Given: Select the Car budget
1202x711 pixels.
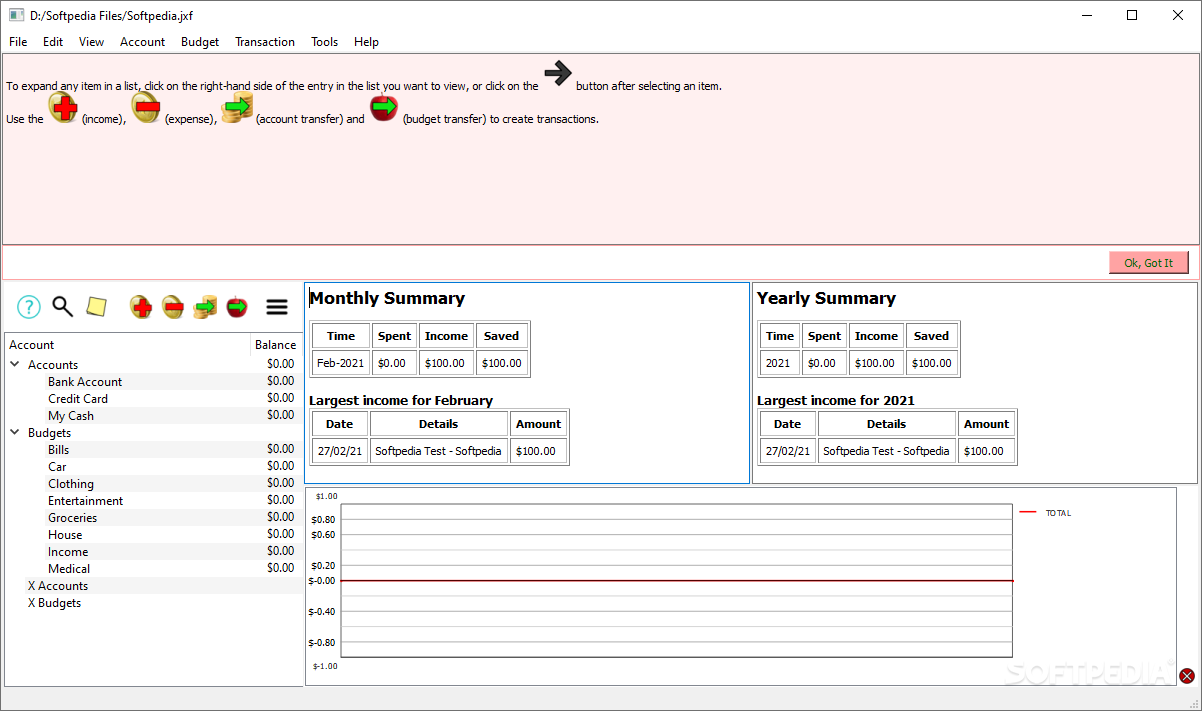Looking at the screenshot, I should pos(57,467).
